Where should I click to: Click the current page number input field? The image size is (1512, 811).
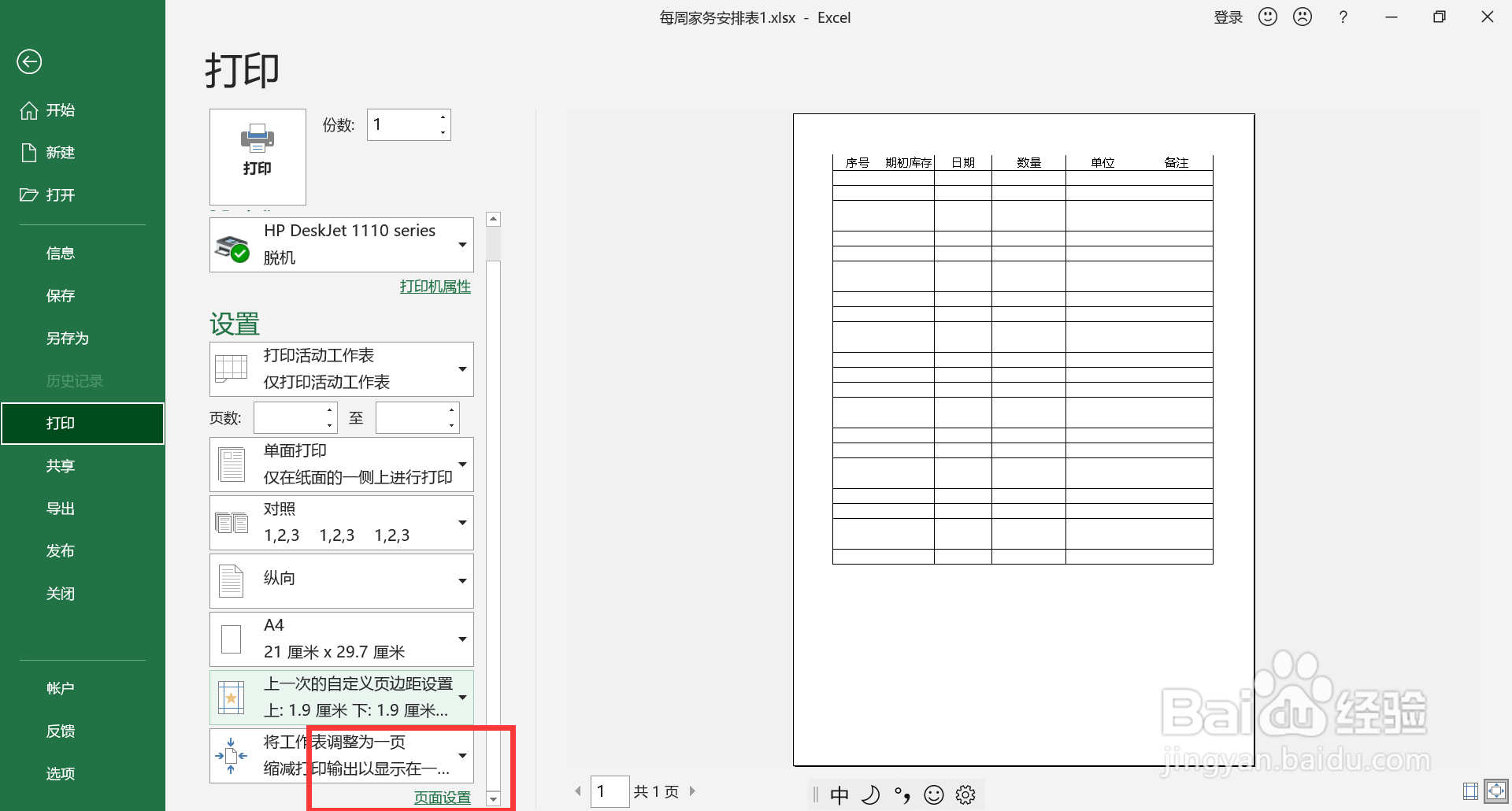pos(609,791)
